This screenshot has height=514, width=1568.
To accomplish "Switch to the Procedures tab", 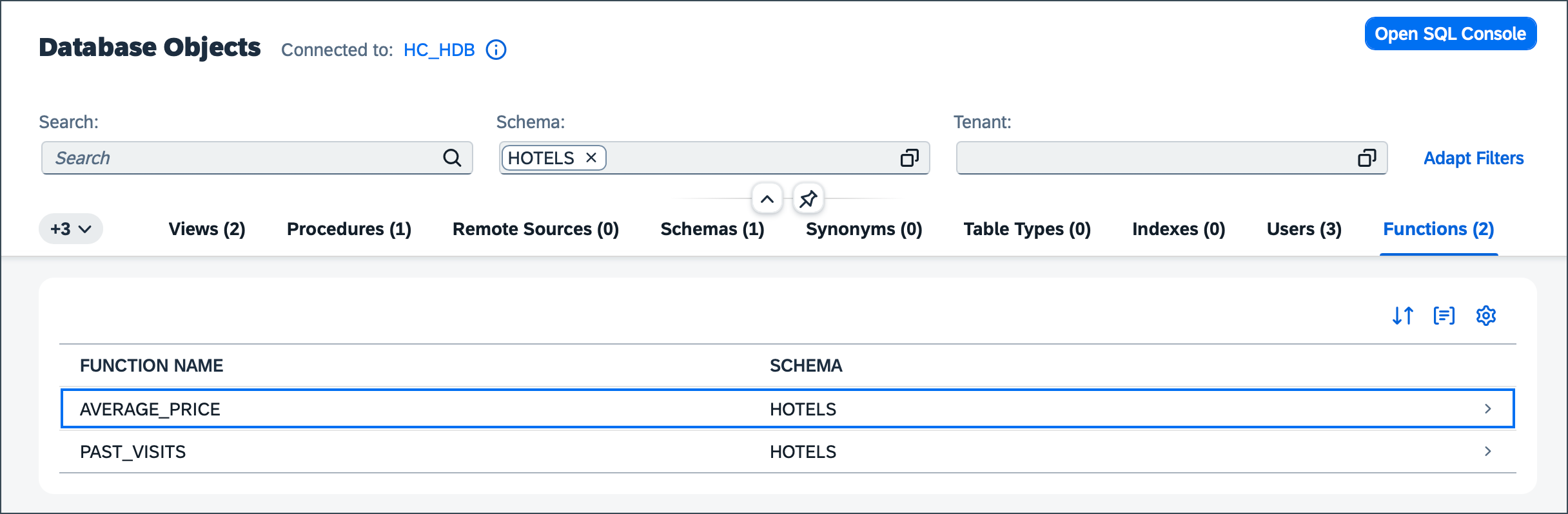I will [x=349, y=229].
